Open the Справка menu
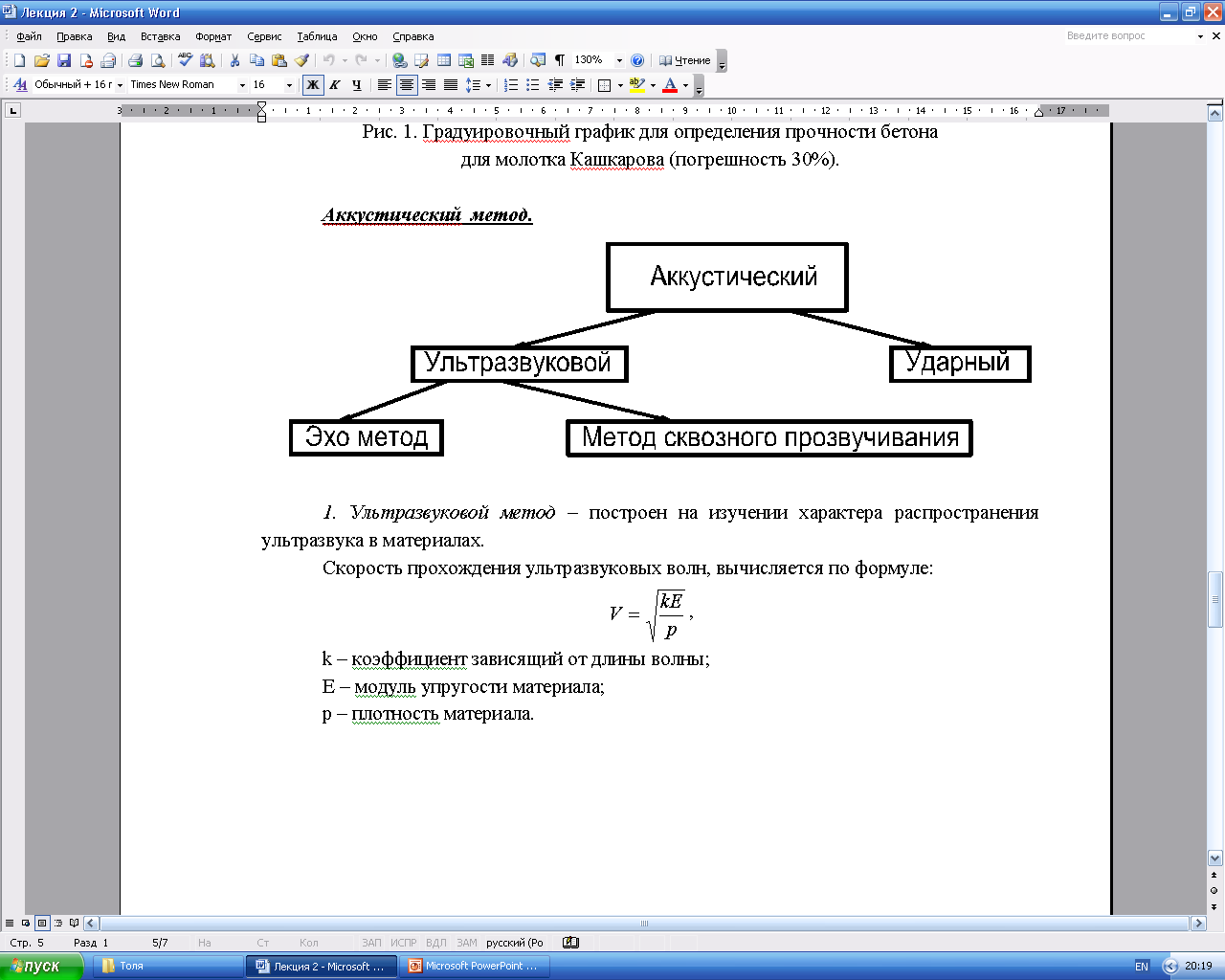The height and width of the screenshot is (980, 1225). click(413, 36)
